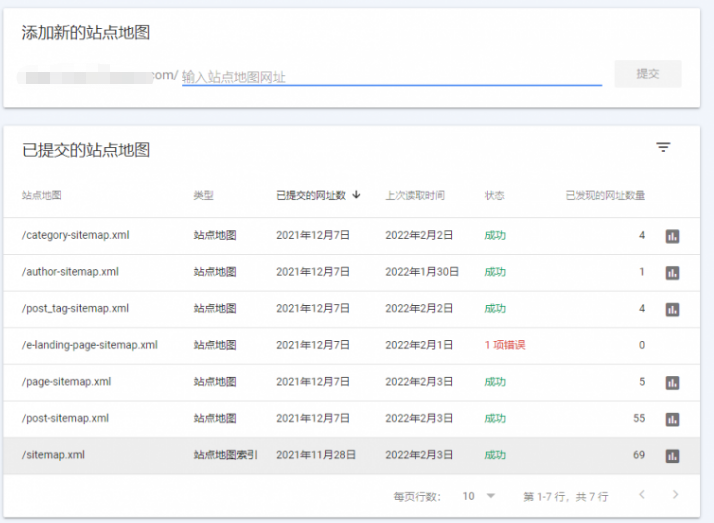Go to previous page arrow
714x523 pixels.
(642, 495)
